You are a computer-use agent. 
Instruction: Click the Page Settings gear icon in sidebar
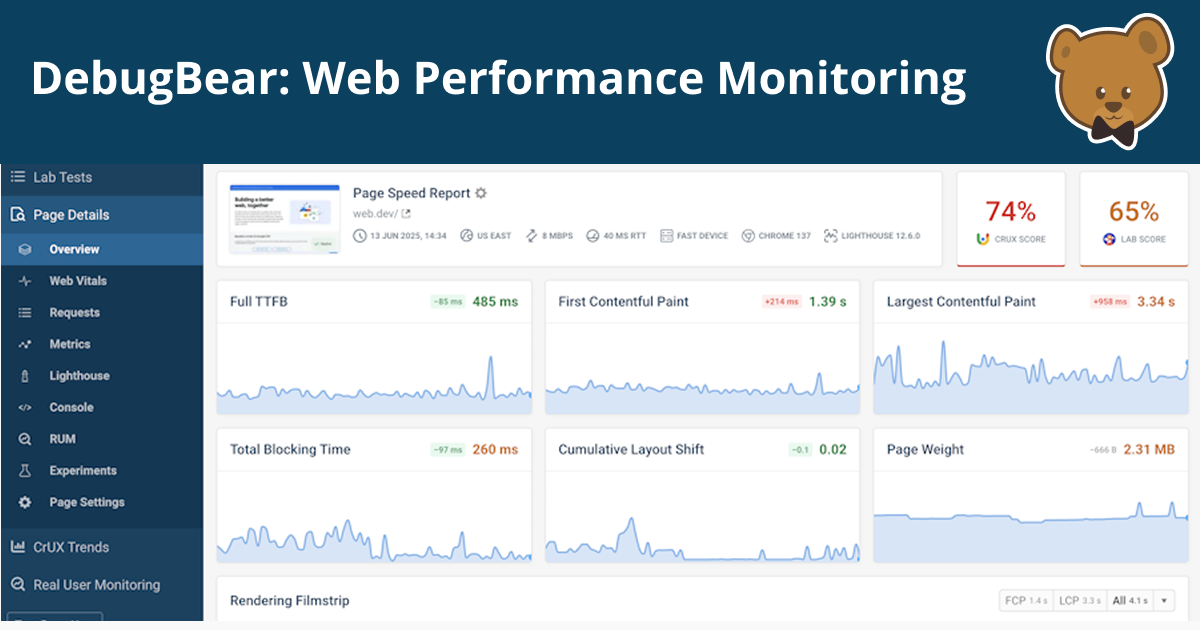(x=25, y=503)
